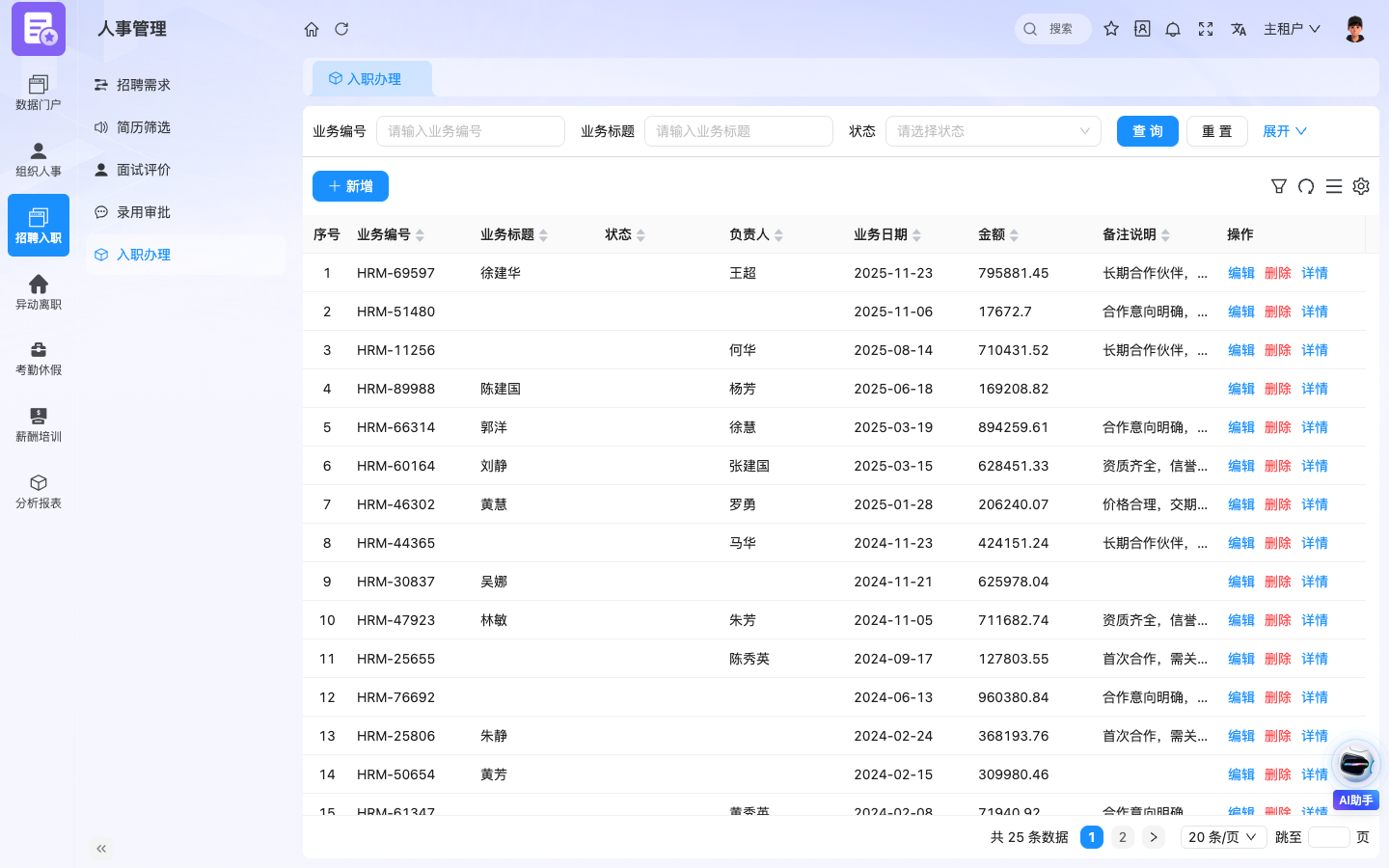Open the 20 条/页 page size dropdown
The height and width of the screenshot is (868, 1389).
(1223, 837)
